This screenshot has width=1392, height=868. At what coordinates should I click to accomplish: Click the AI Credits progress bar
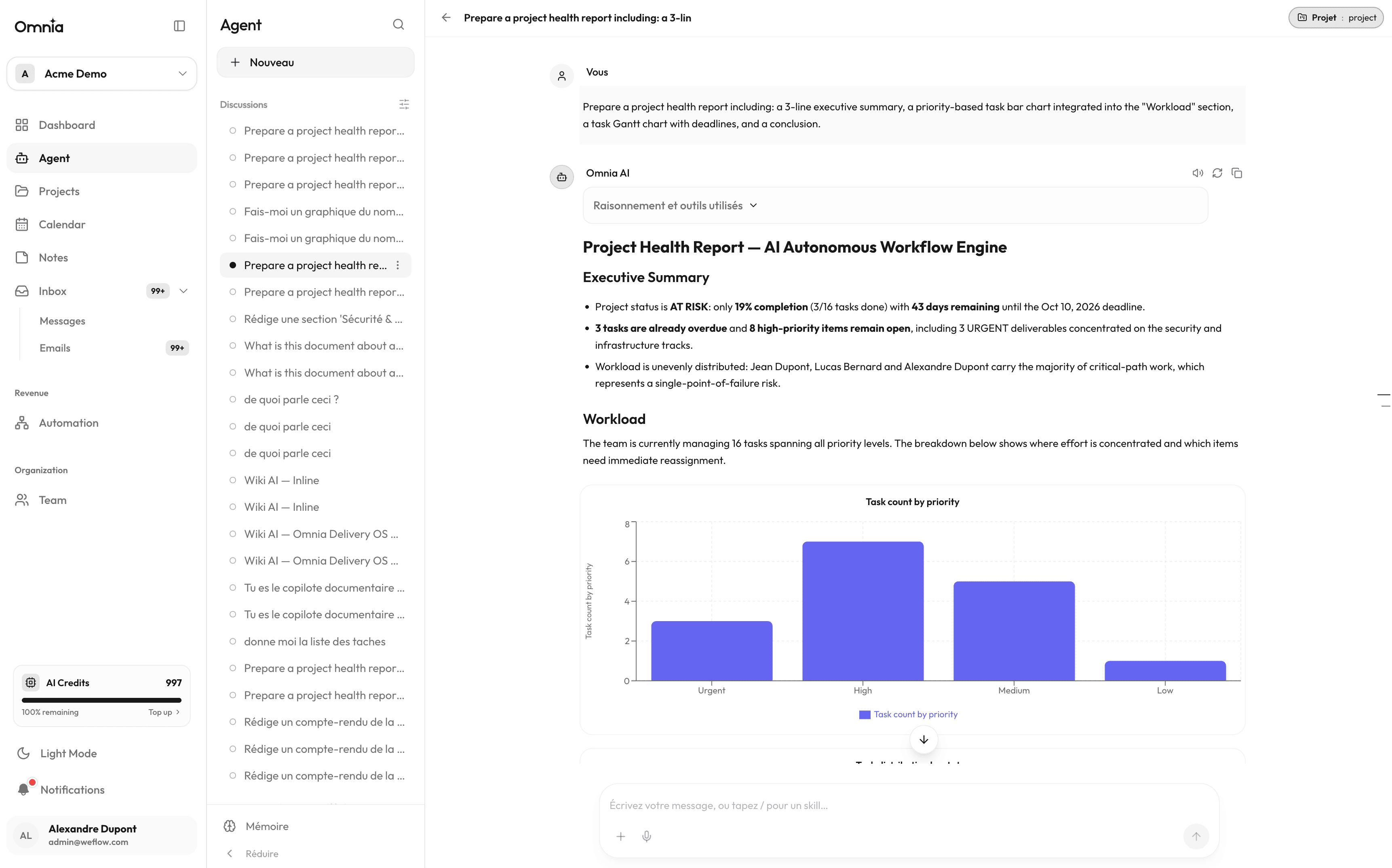tap(101, 700)
